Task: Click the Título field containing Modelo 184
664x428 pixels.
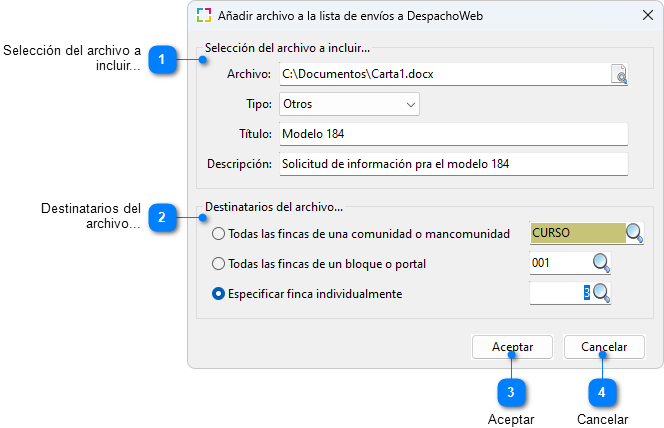Action: click(452, 134)
